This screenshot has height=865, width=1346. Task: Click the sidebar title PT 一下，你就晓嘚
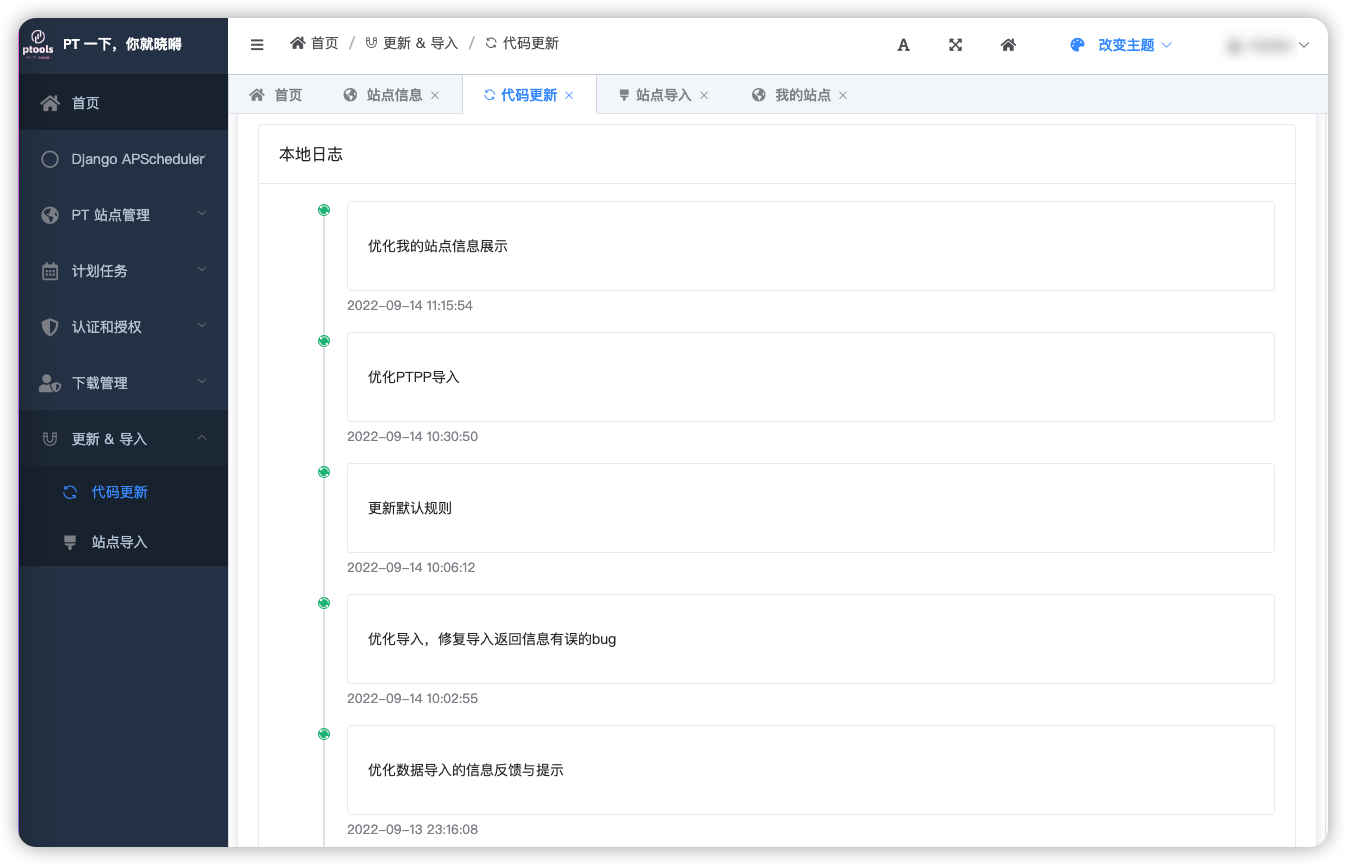coord(122,44)
